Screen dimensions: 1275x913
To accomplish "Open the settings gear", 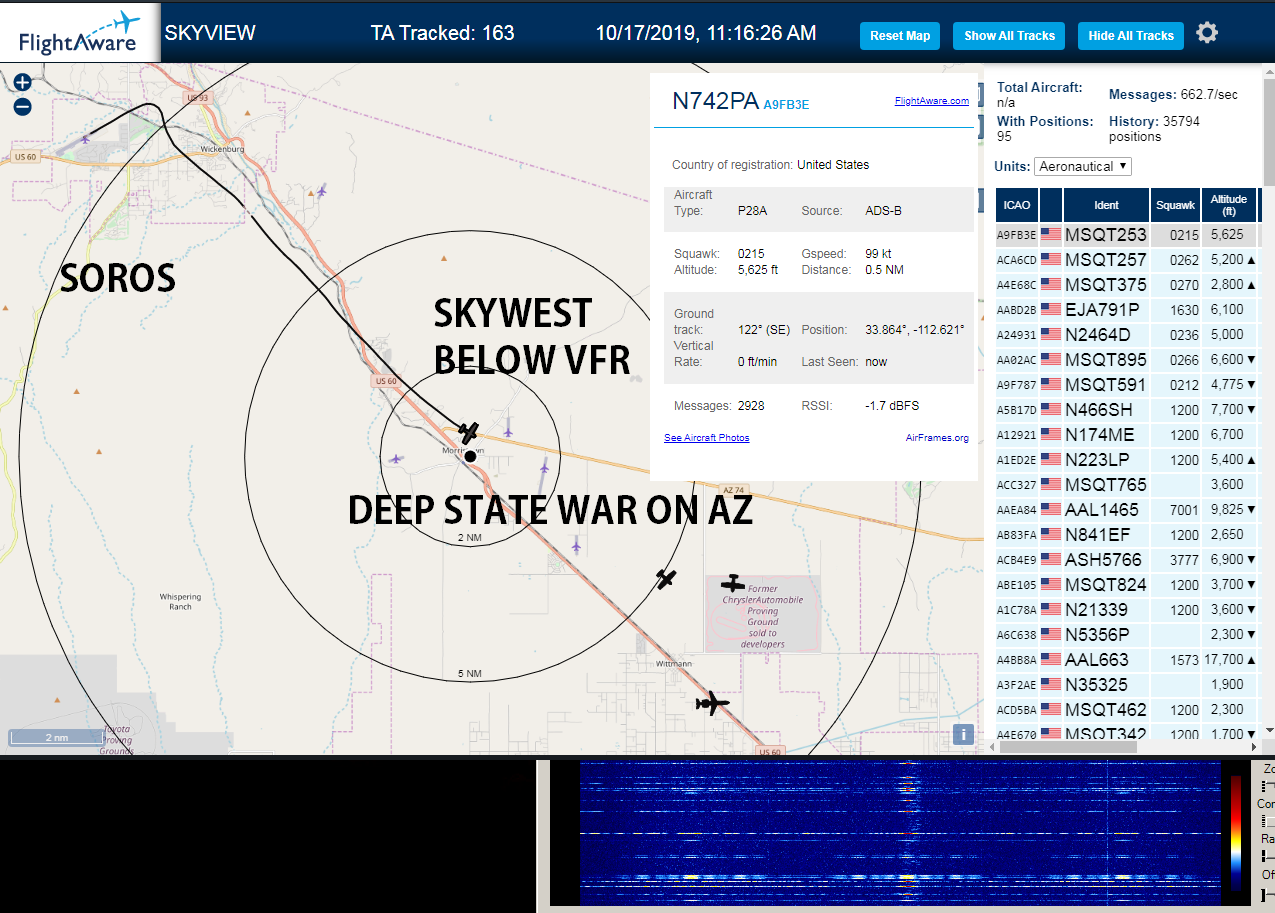I will click(1207, 33).
